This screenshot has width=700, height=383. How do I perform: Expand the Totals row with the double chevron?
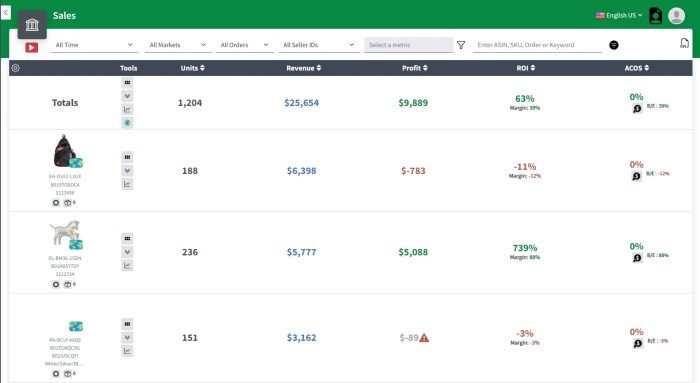127,96
